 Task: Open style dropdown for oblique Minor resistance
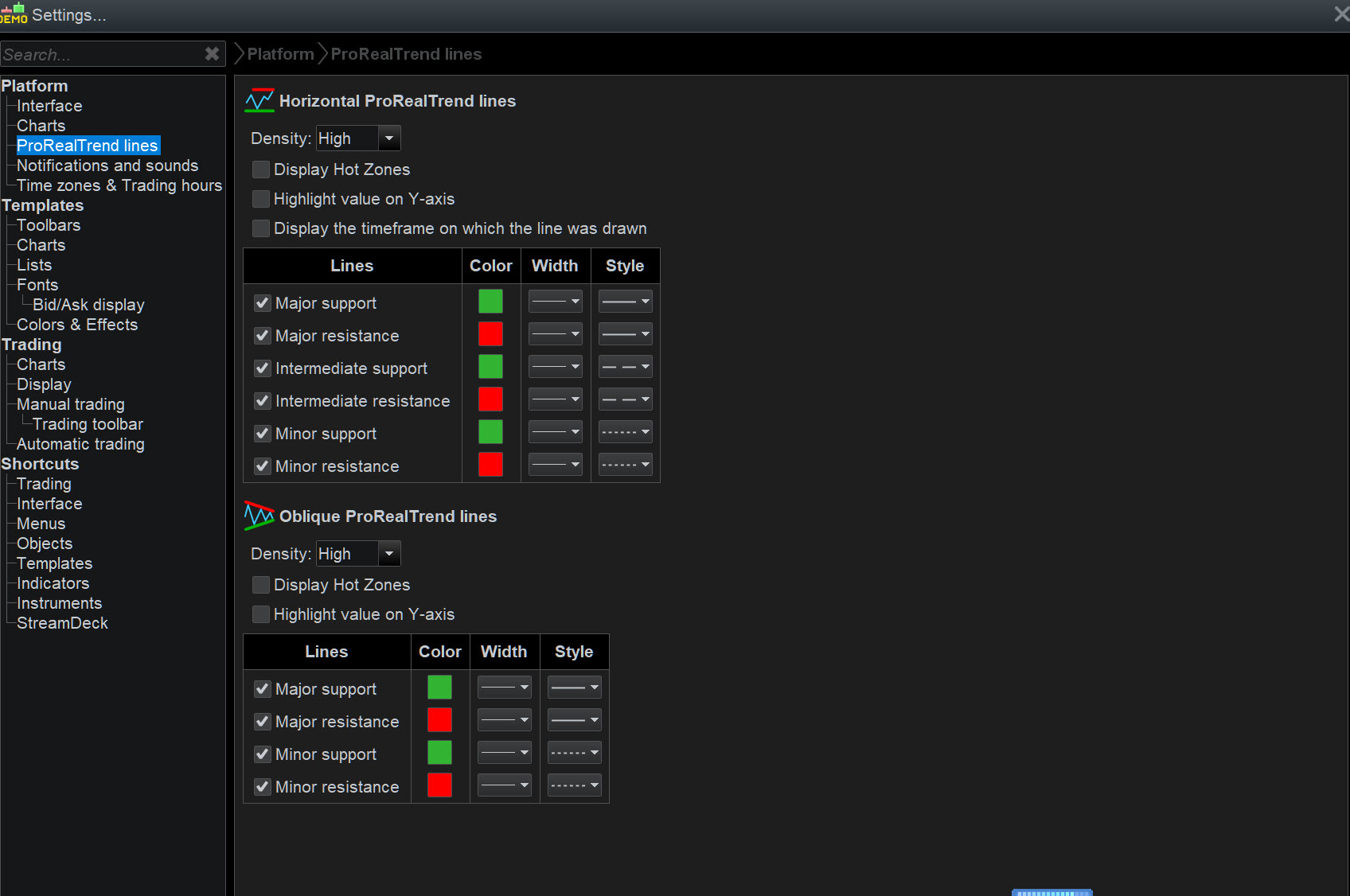click(x=575, y=785)
